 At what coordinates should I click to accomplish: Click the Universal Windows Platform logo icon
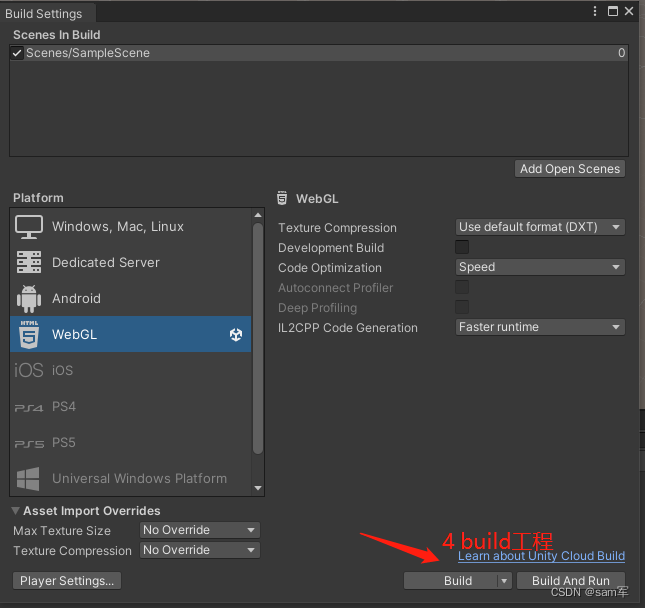[x=28, y=479]
